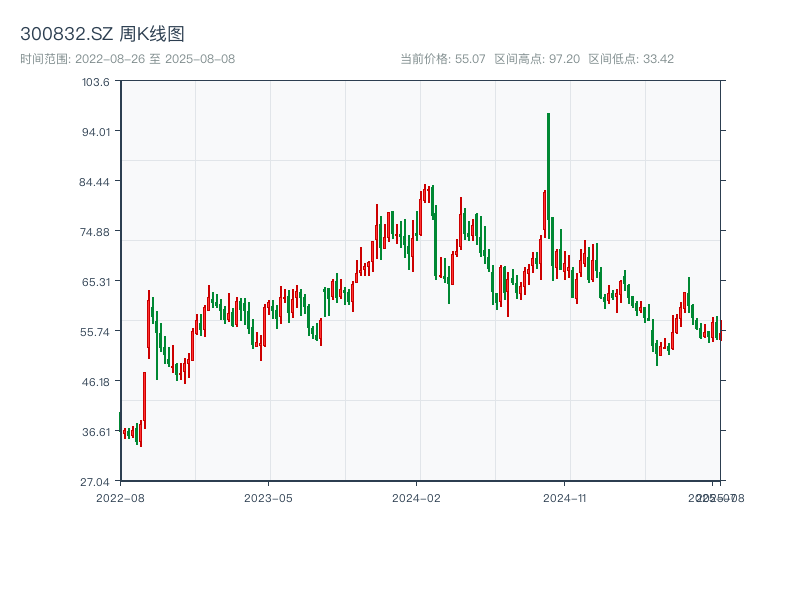This screenshot has width=800, height=600.
Task: Select the 2024-11 x-axis date marker
Action: pos(566,497)
